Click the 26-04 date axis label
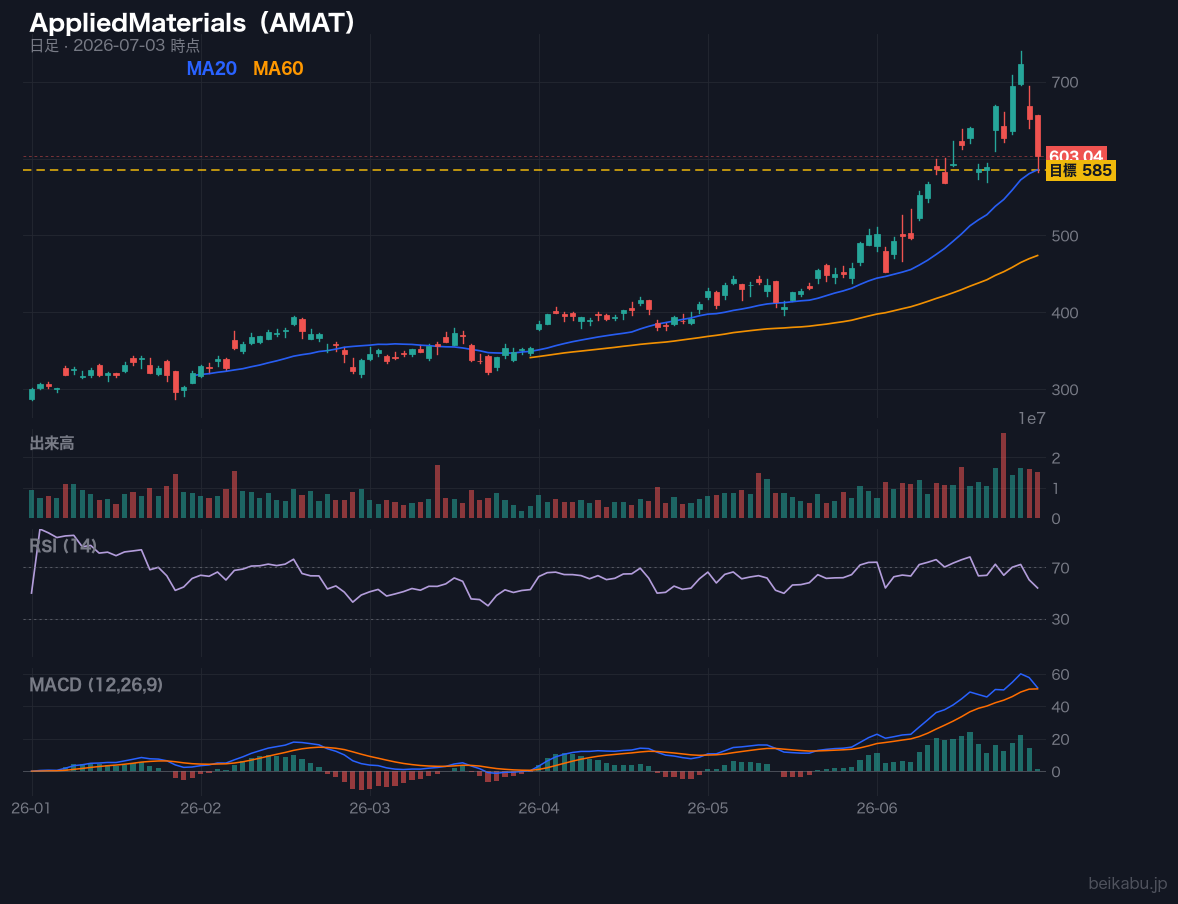The image size is (1178, 904). pyautogui.click(x=539, y=808)
